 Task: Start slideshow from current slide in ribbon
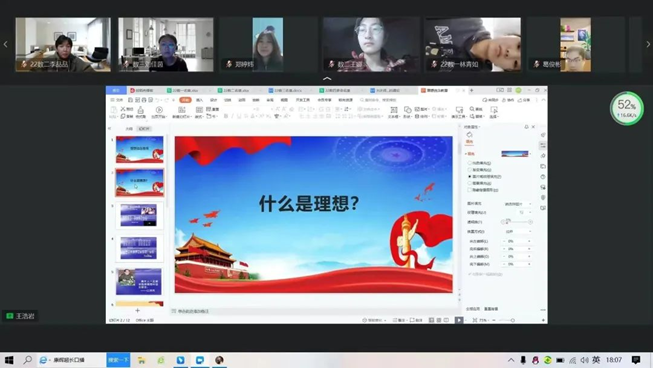(159, 112)
